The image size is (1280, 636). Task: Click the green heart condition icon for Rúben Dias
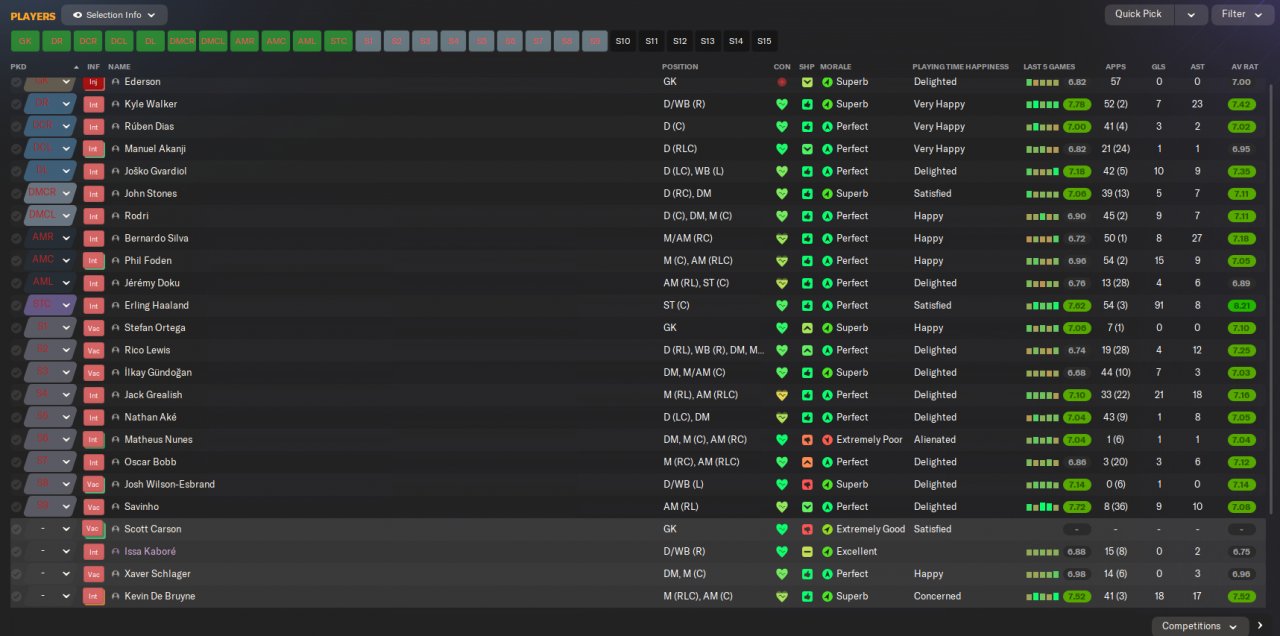click(782, 127)
